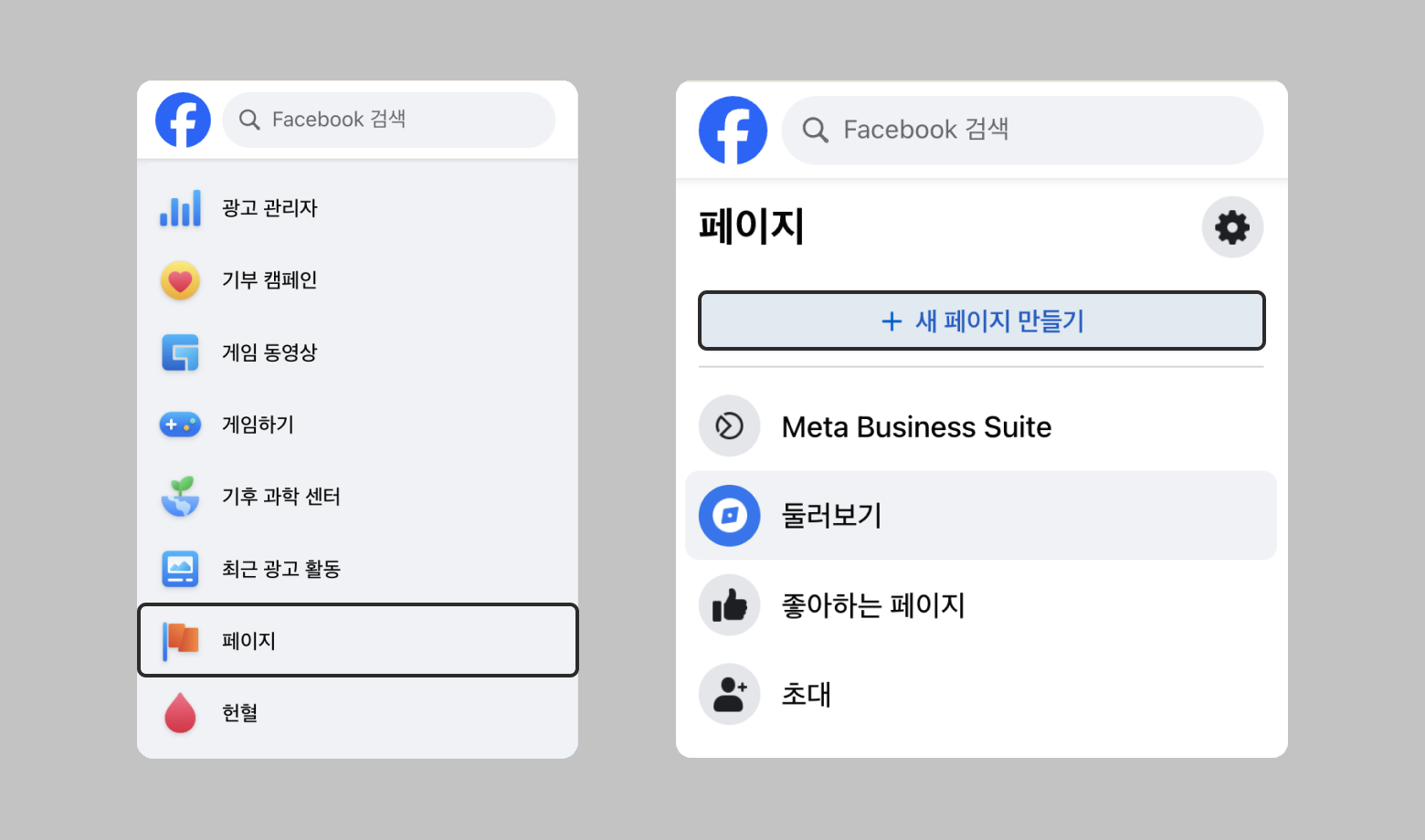Click the 새 페이지 만들기 button
The image size is (1425, 840).
(981, 320)
